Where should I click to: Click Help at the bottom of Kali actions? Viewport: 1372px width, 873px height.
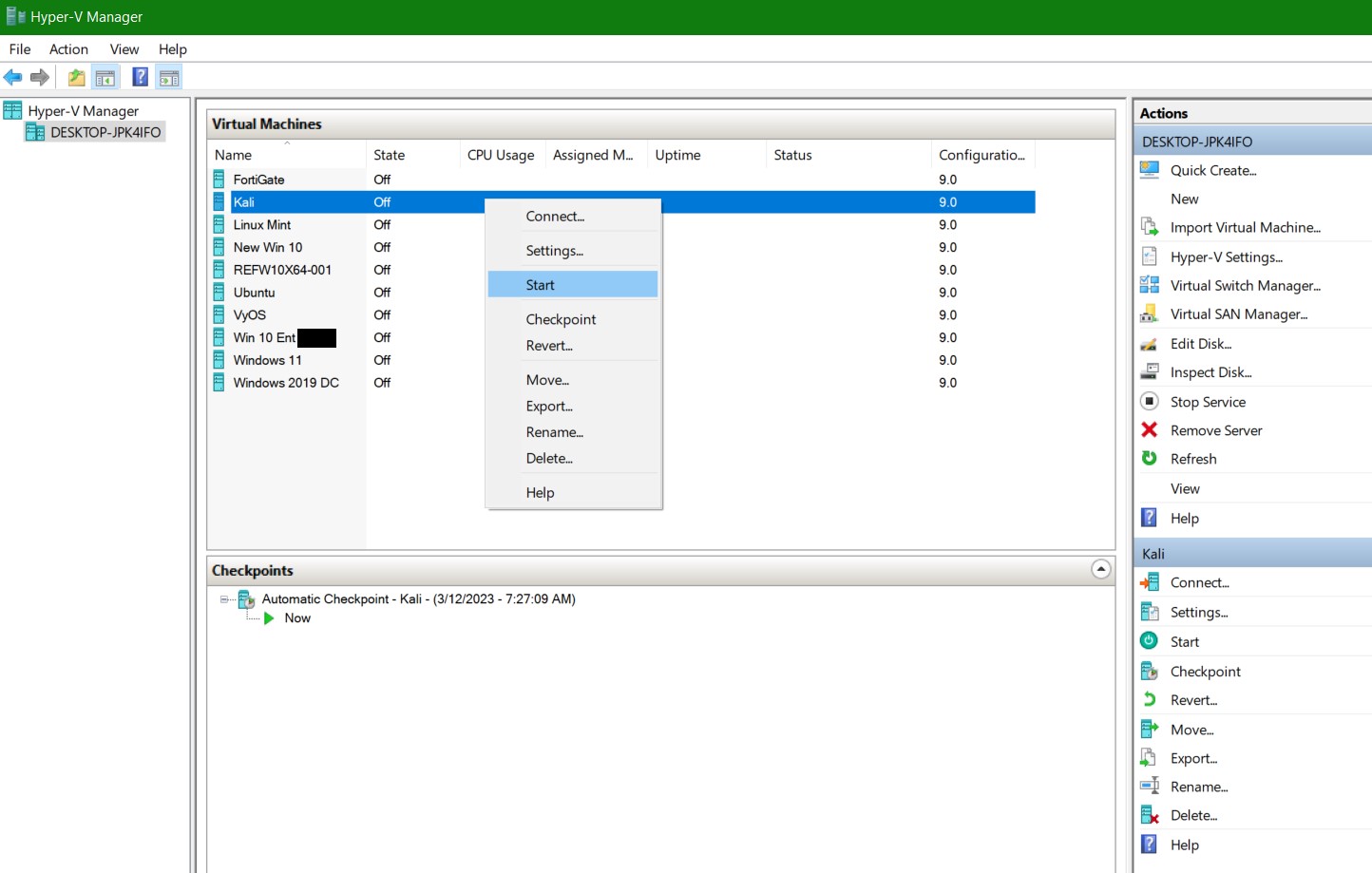1184,845
